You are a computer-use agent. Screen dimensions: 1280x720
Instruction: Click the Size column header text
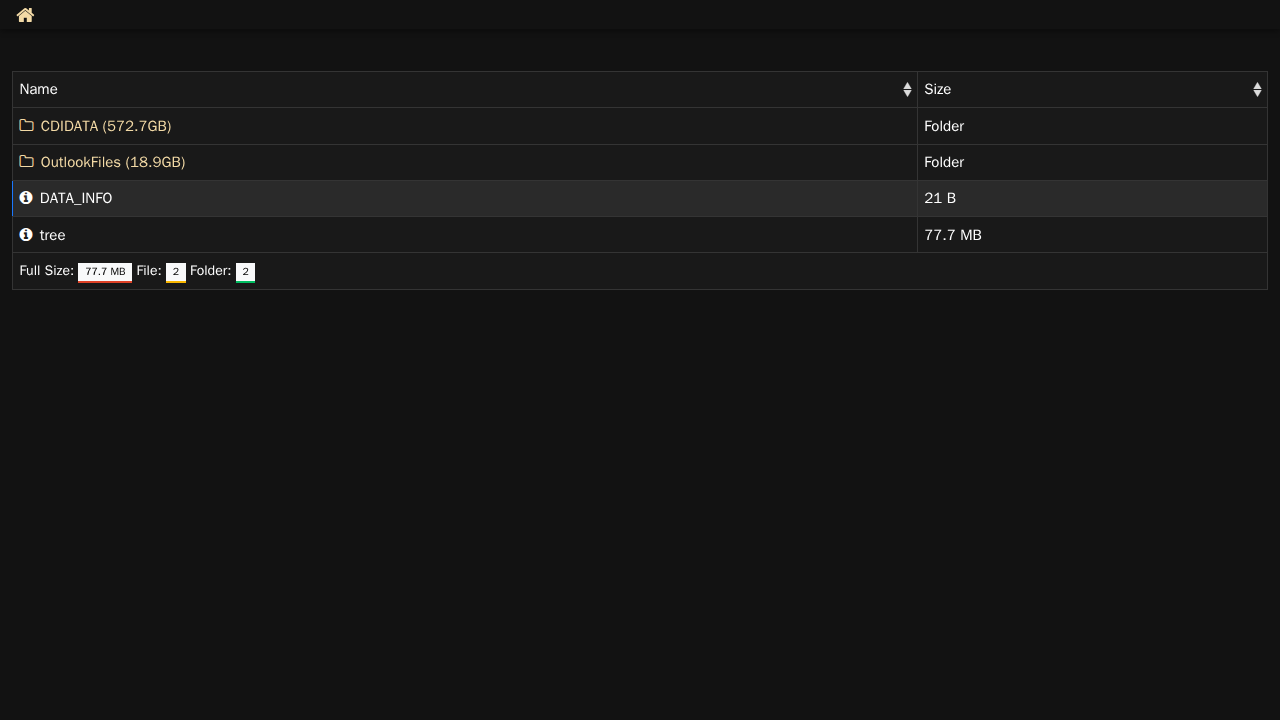pyautogui.click(x=937, y=90)
